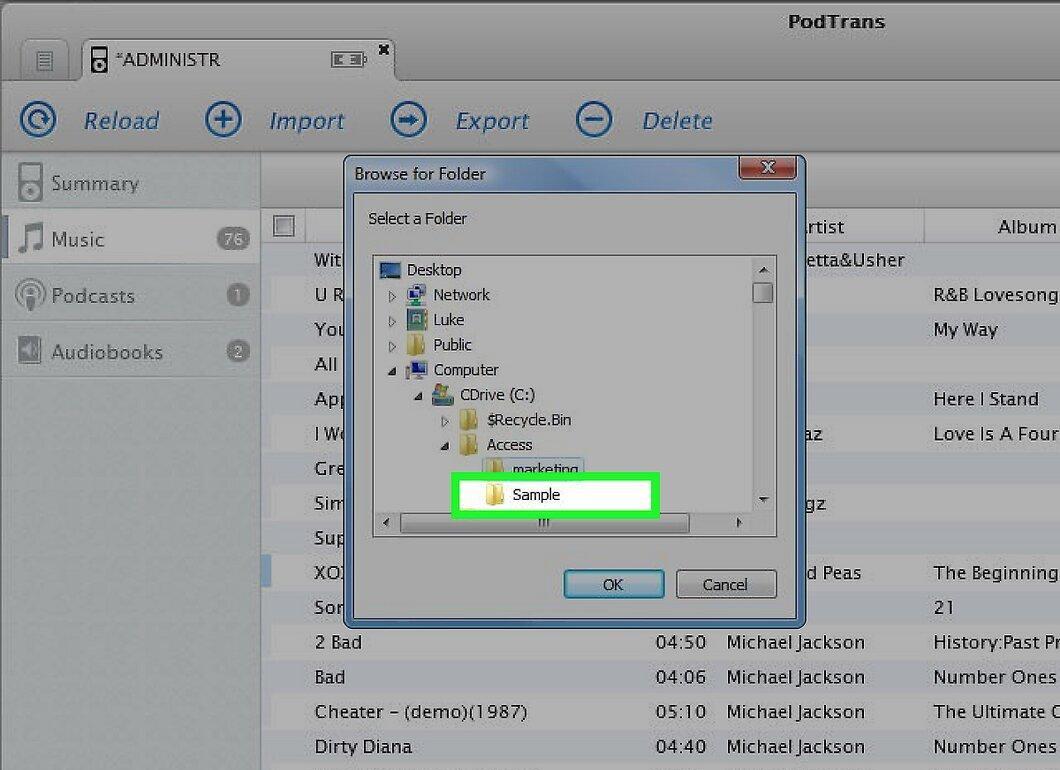The height and width of the screenshot is (770, 1060).
Task: Open the Podcasts sidebar section
Action: click(x=130, y=295)
